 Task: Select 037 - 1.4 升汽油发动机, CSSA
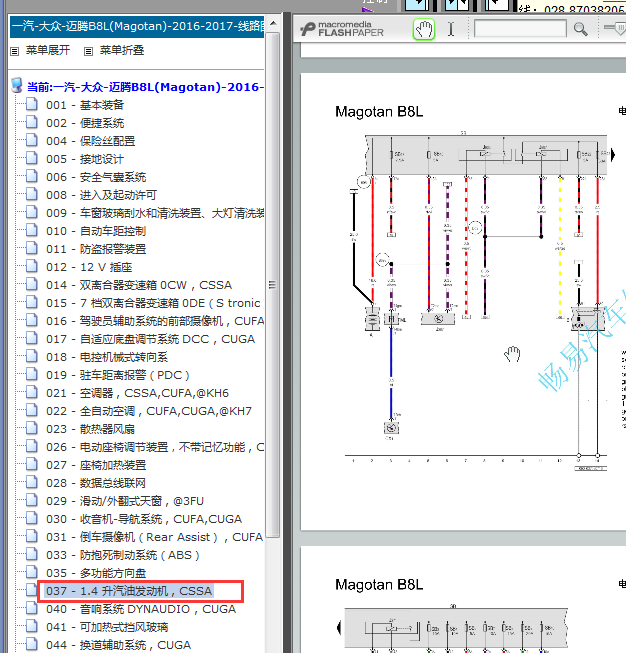(129, 591)
